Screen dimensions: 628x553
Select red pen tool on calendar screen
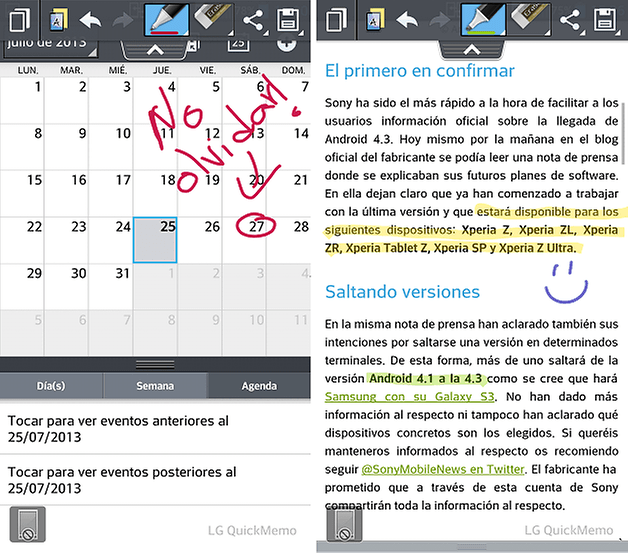point(166,20)
